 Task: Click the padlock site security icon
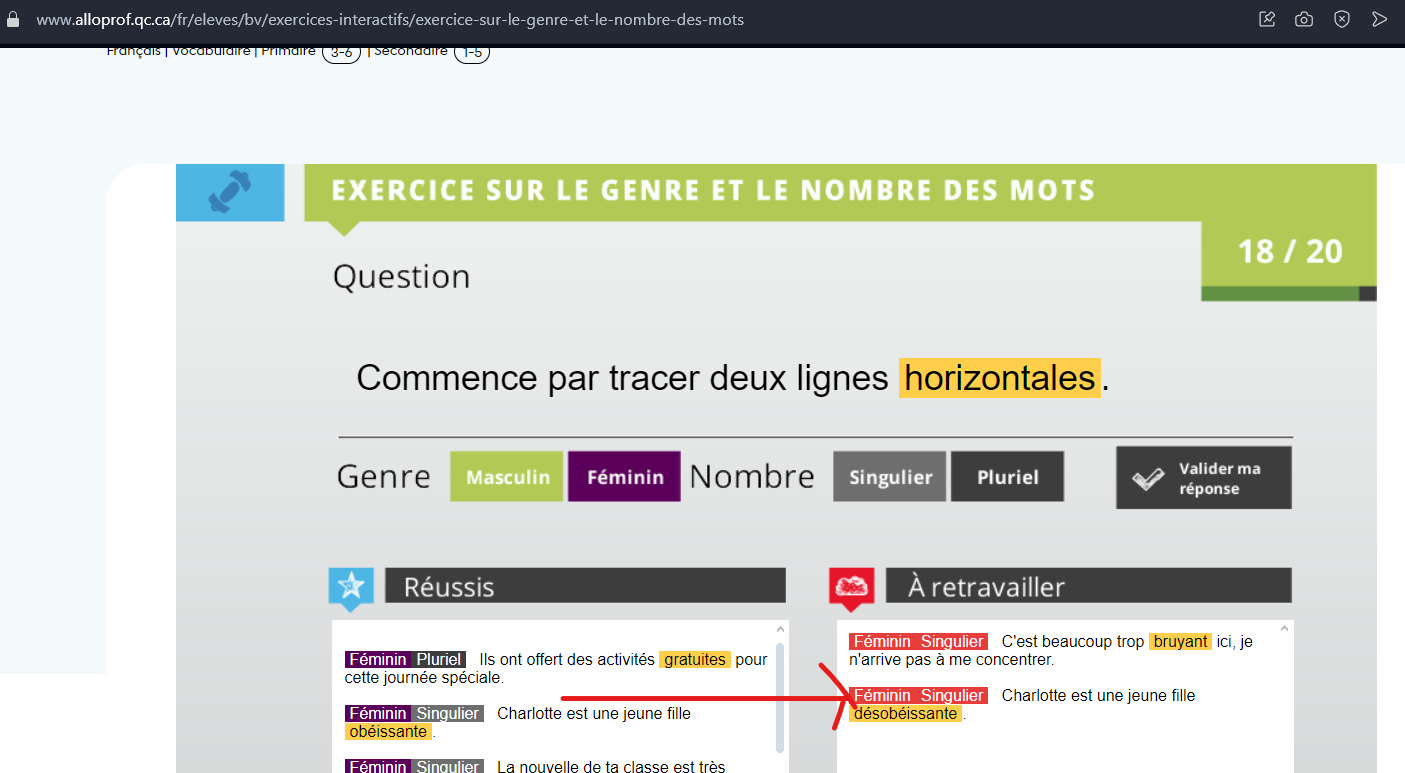13,19
